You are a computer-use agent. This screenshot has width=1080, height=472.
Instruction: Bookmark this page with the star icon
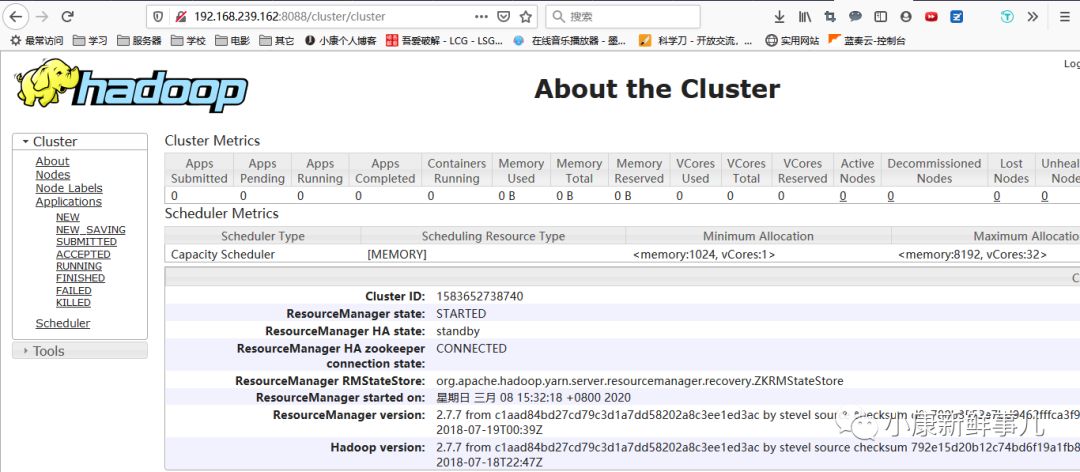point(526,17)
